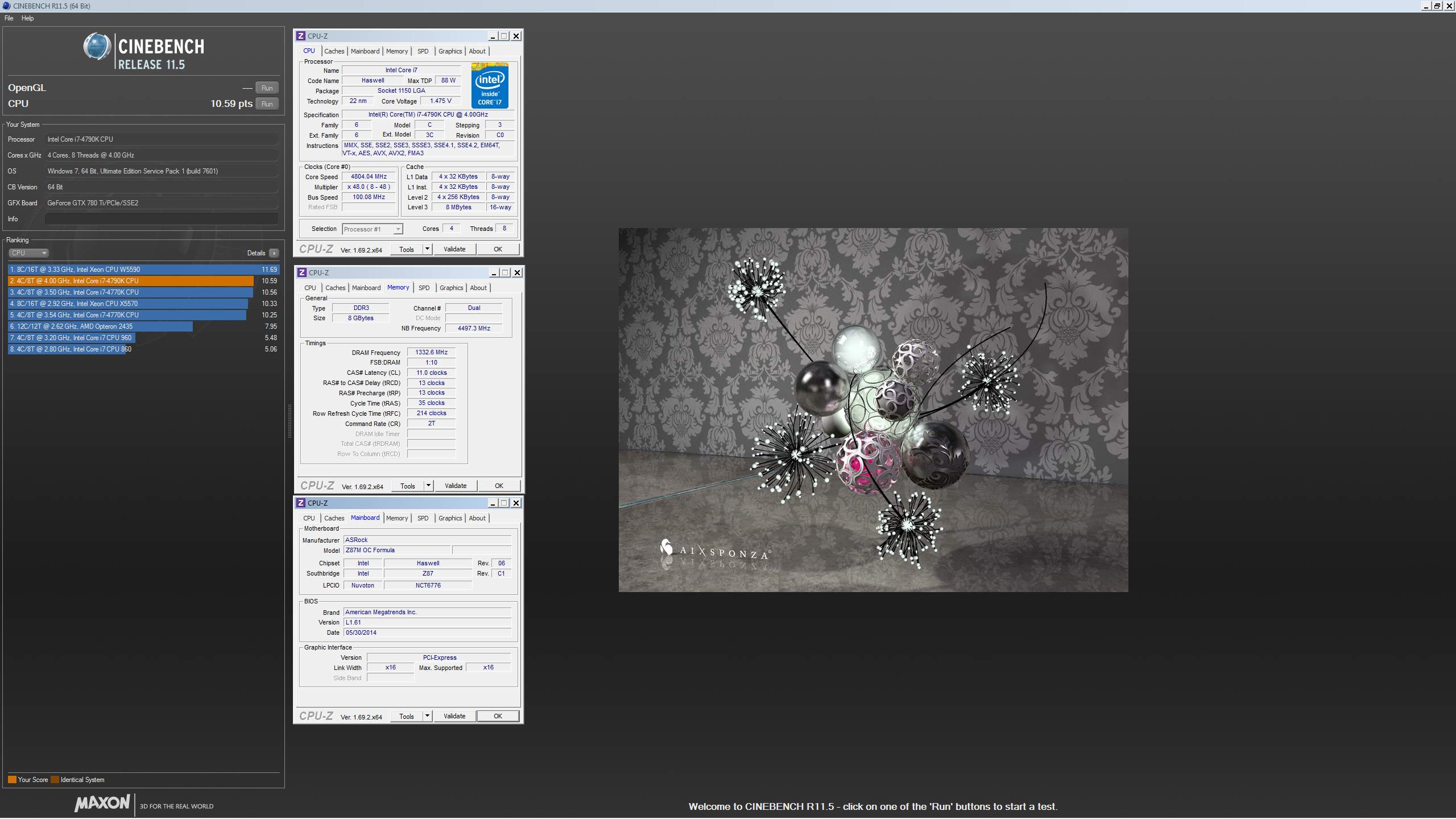Click Validate in top CPU-Z window
This screenshot has height=819, width=1456.
click(x=454, y=250)
